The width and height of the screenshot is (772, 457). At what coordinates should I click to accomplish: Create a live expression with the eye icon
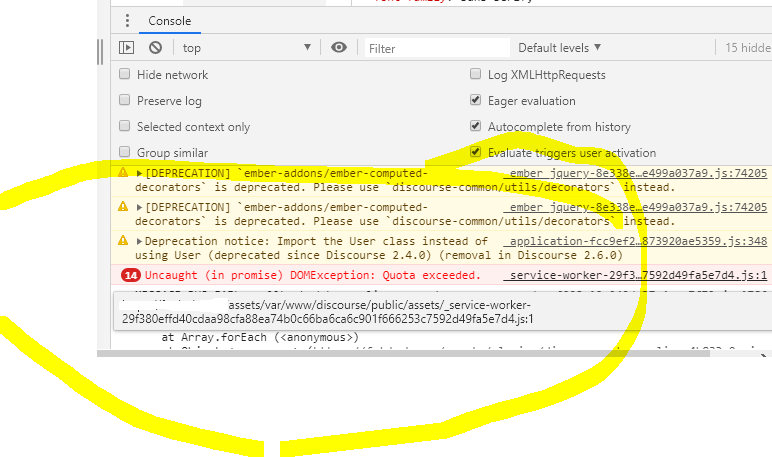click(x=339, y=47)
